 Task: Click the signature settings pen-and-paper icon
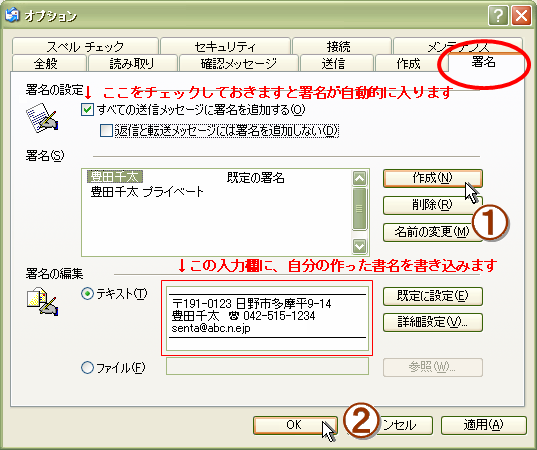42,118
